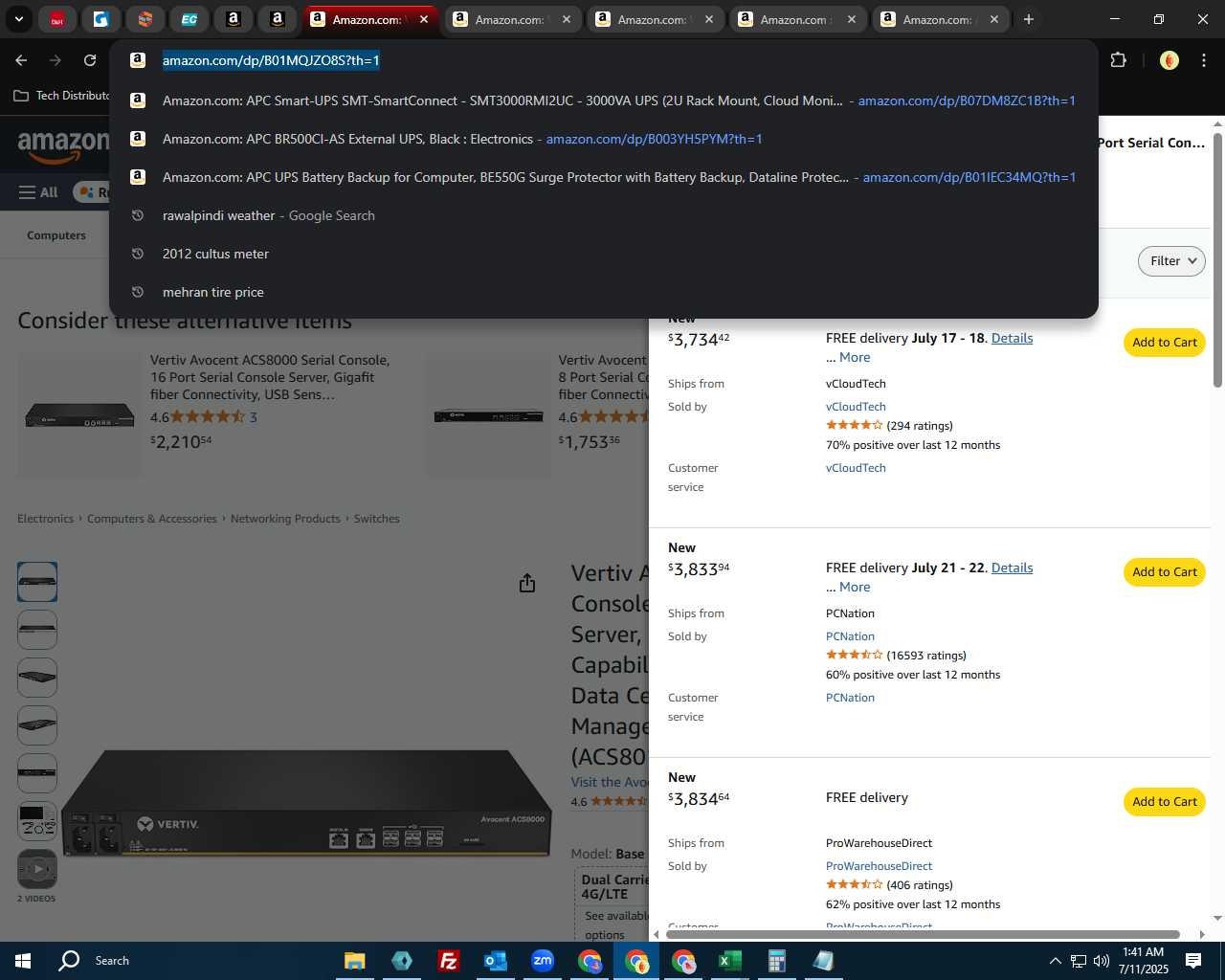
Task: Choose the rawalpindi weather search suggestion
Action: pos(604,215)
